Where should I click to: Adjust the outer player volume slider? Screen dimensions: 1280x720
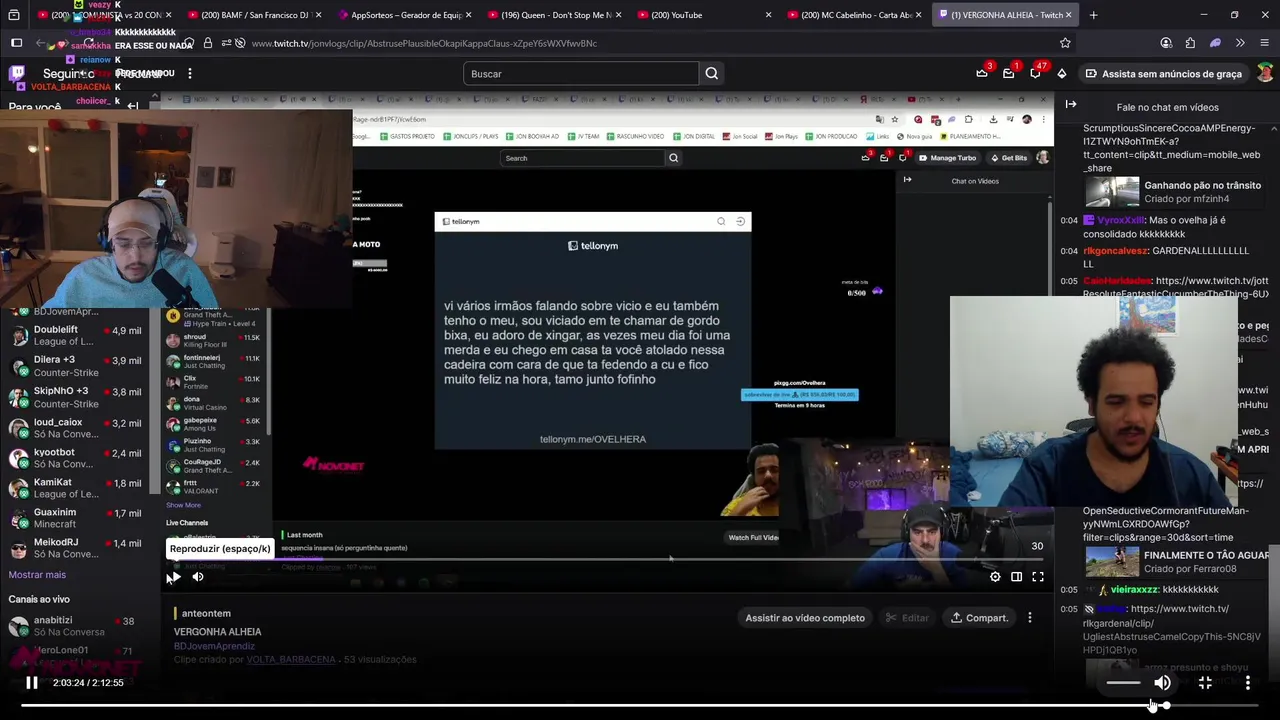(1123, 683)
